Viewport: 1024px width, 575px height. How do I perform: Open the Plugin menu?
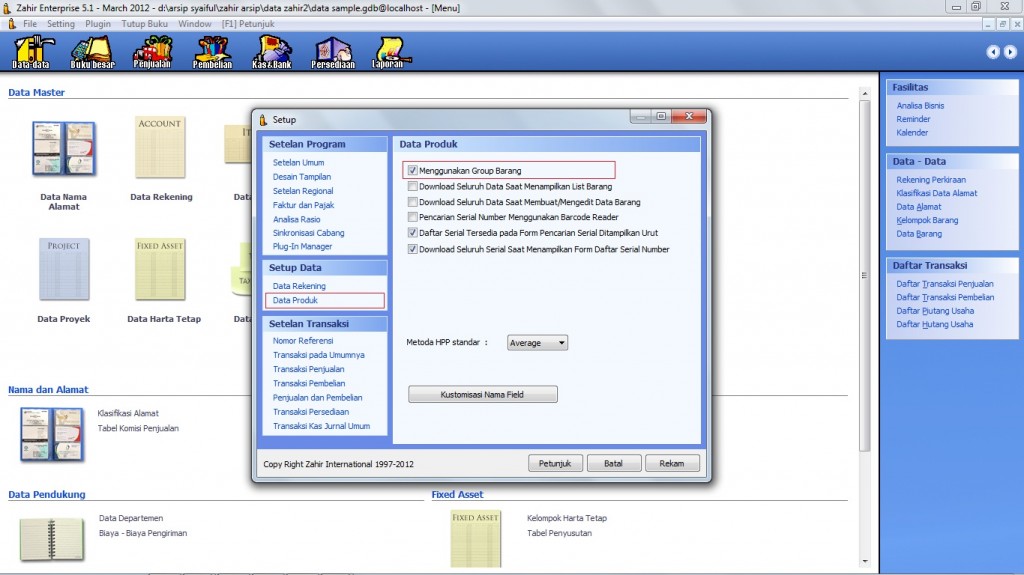click(98, 23)
